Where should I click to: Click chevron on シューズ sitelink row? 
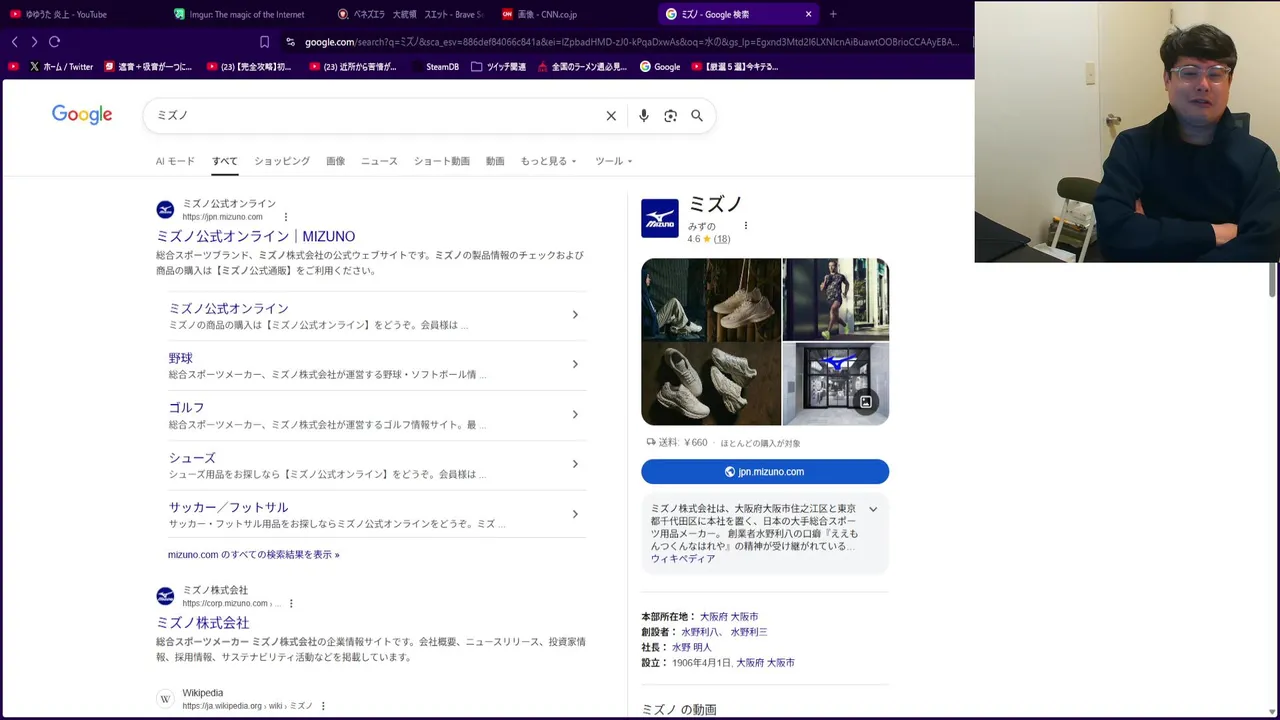(575, 464)
